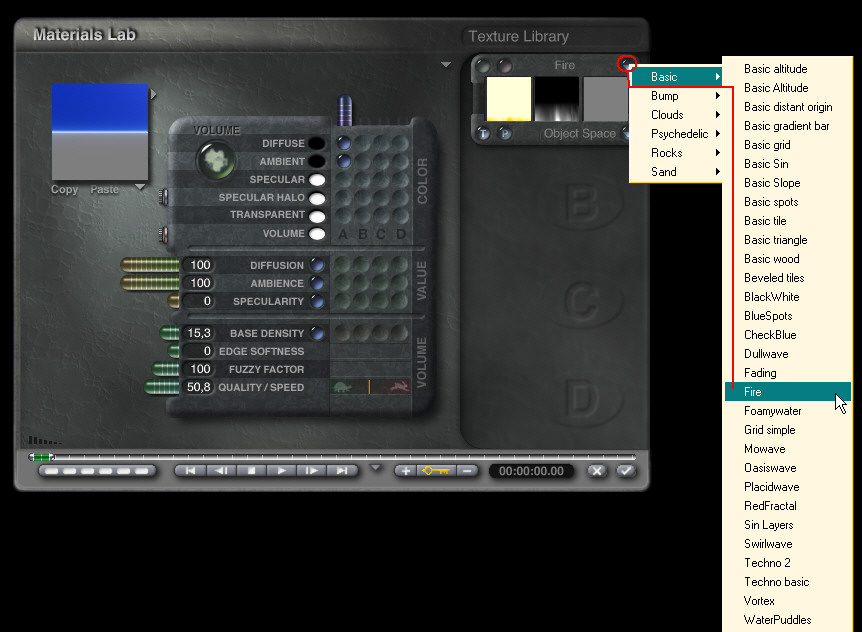Choose WaterPuddles texture
The width and height of the screenshot is (862, 632).
[788, 620]
